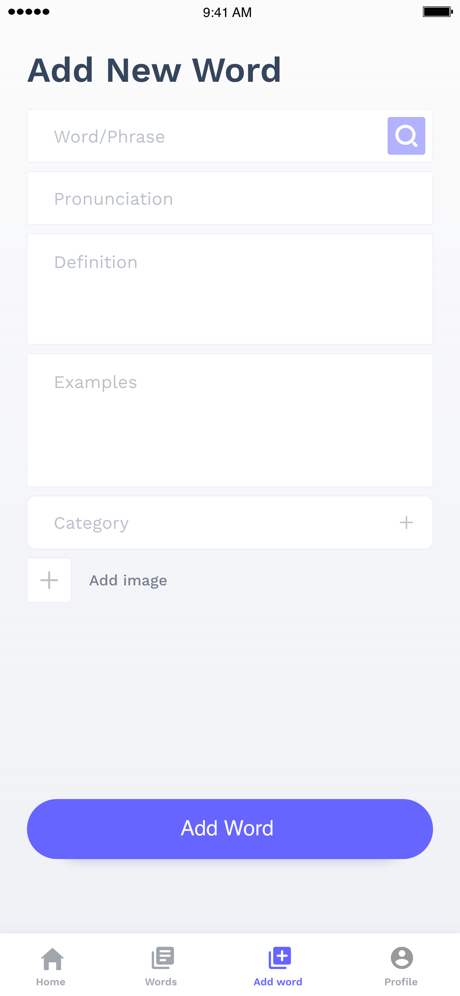Select the Add word plus icon
This screenshot has height=996, width=460.
click(280, 958)
